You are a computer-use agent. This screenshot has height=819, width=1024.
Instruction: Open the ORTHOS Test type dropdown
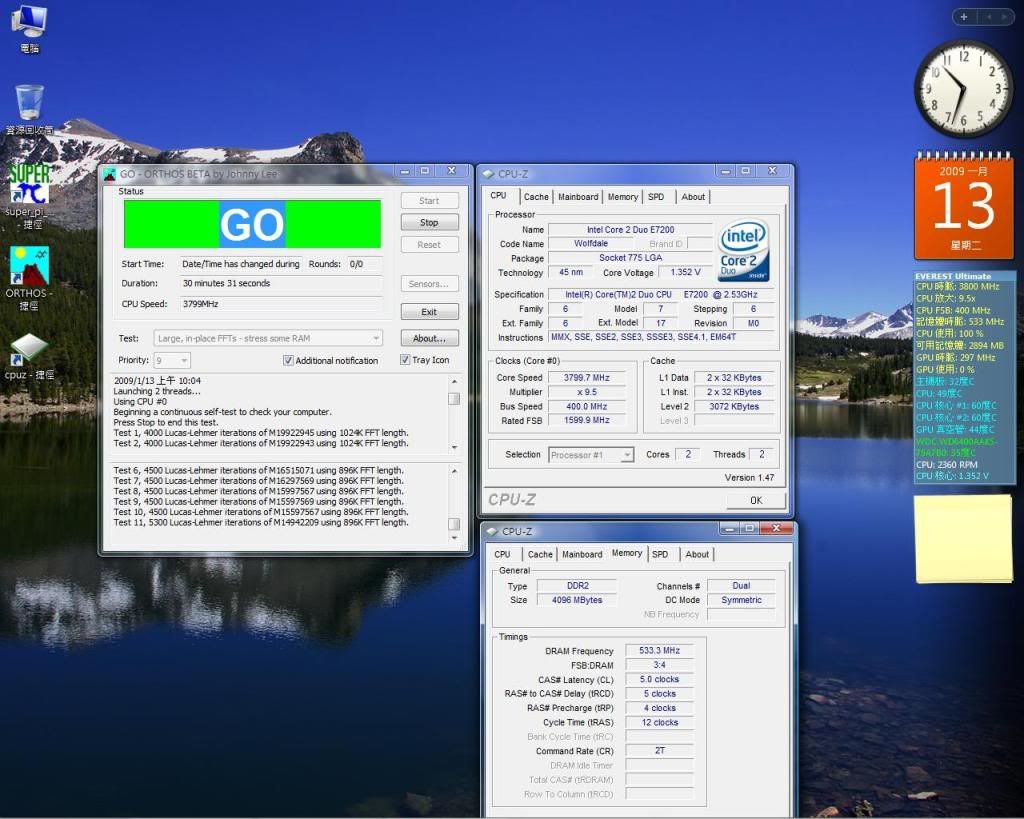(268, 338)
